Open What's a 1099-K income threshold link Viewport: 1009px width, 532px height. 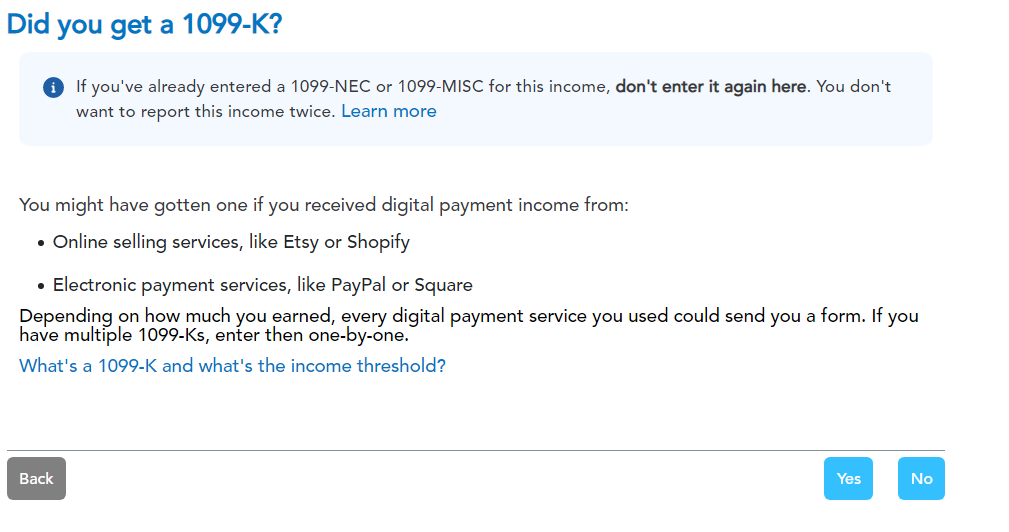tap(232, 365)
